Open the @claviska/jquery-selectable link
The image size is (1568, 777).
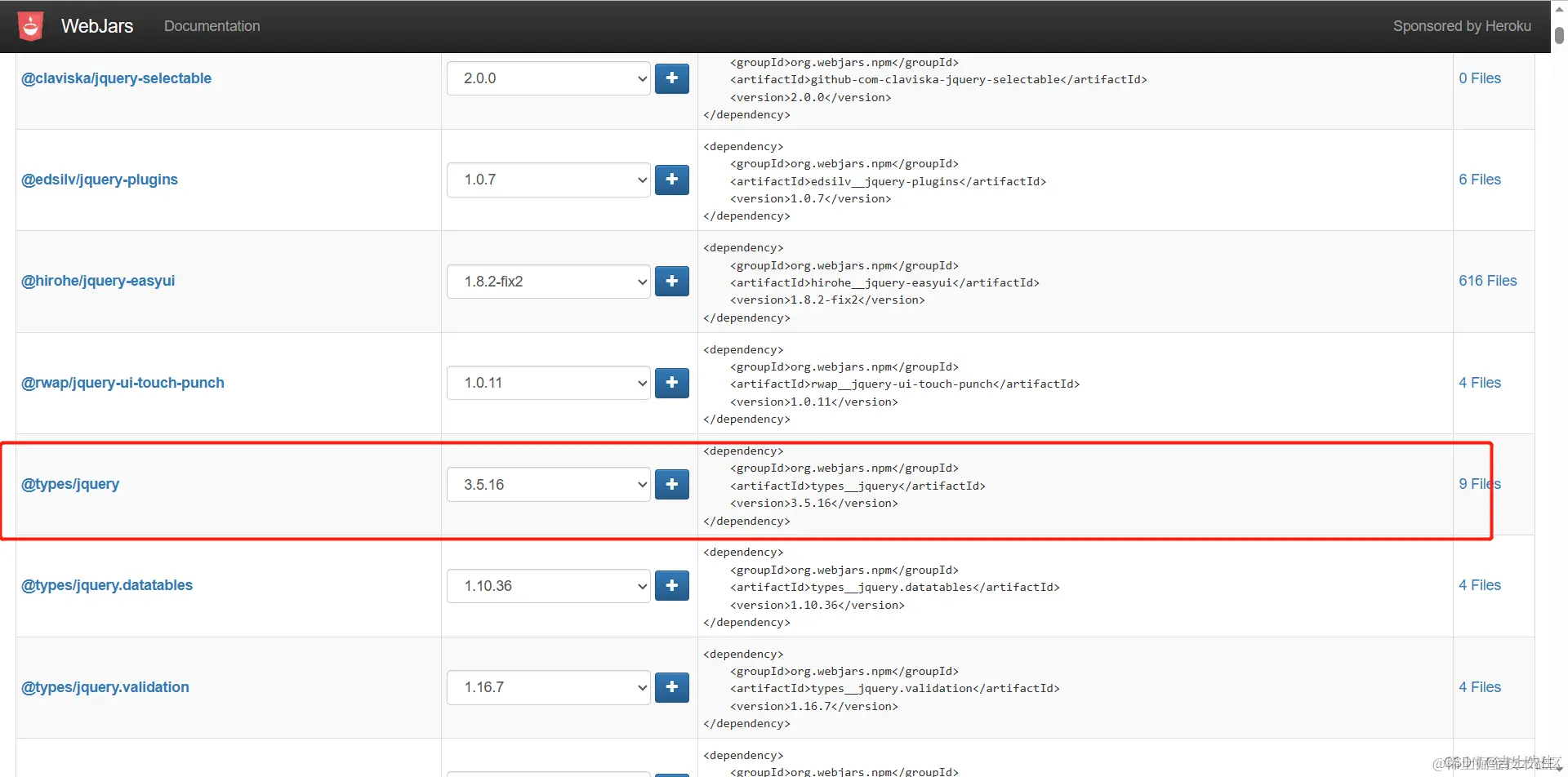pos(116,78)
